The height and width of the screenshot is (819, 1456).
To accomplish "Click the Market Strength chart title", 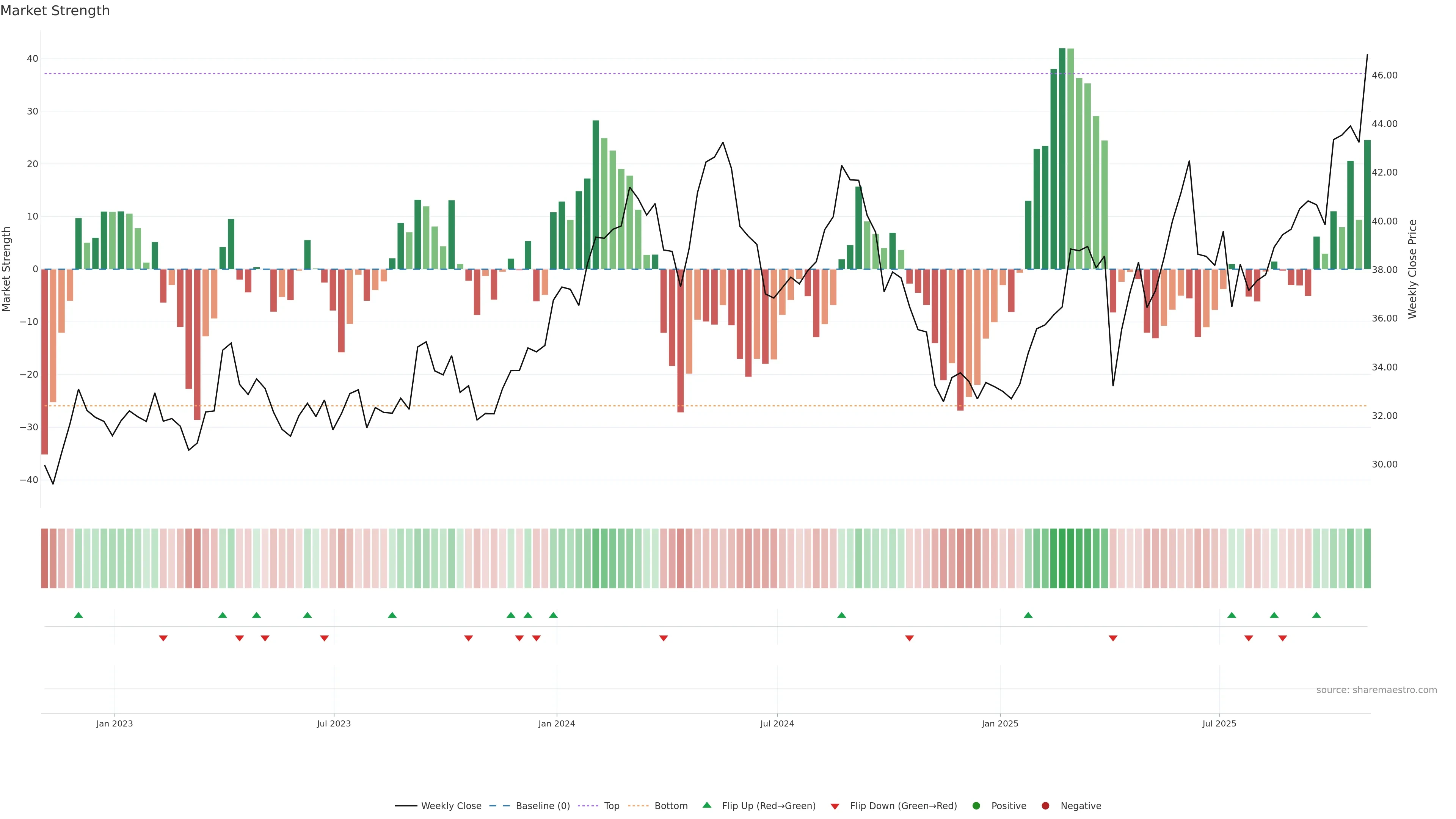I will 55,11.
